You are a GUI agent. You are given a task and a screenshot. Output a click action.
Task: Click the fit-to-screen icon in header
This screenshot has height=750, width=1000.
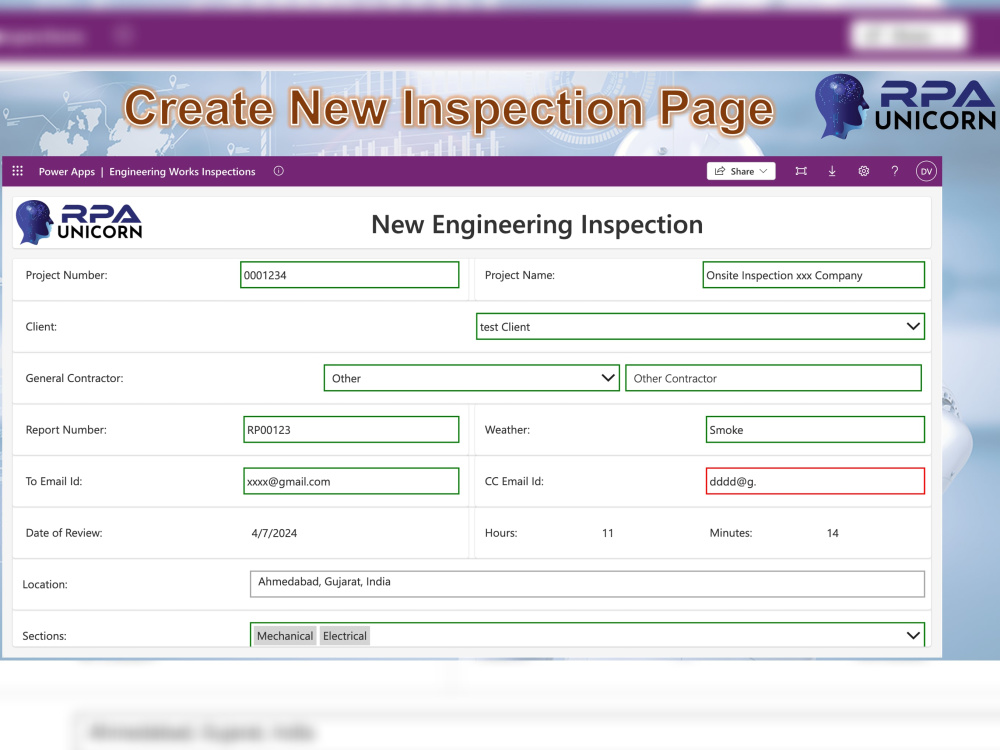tap(801, 171)
